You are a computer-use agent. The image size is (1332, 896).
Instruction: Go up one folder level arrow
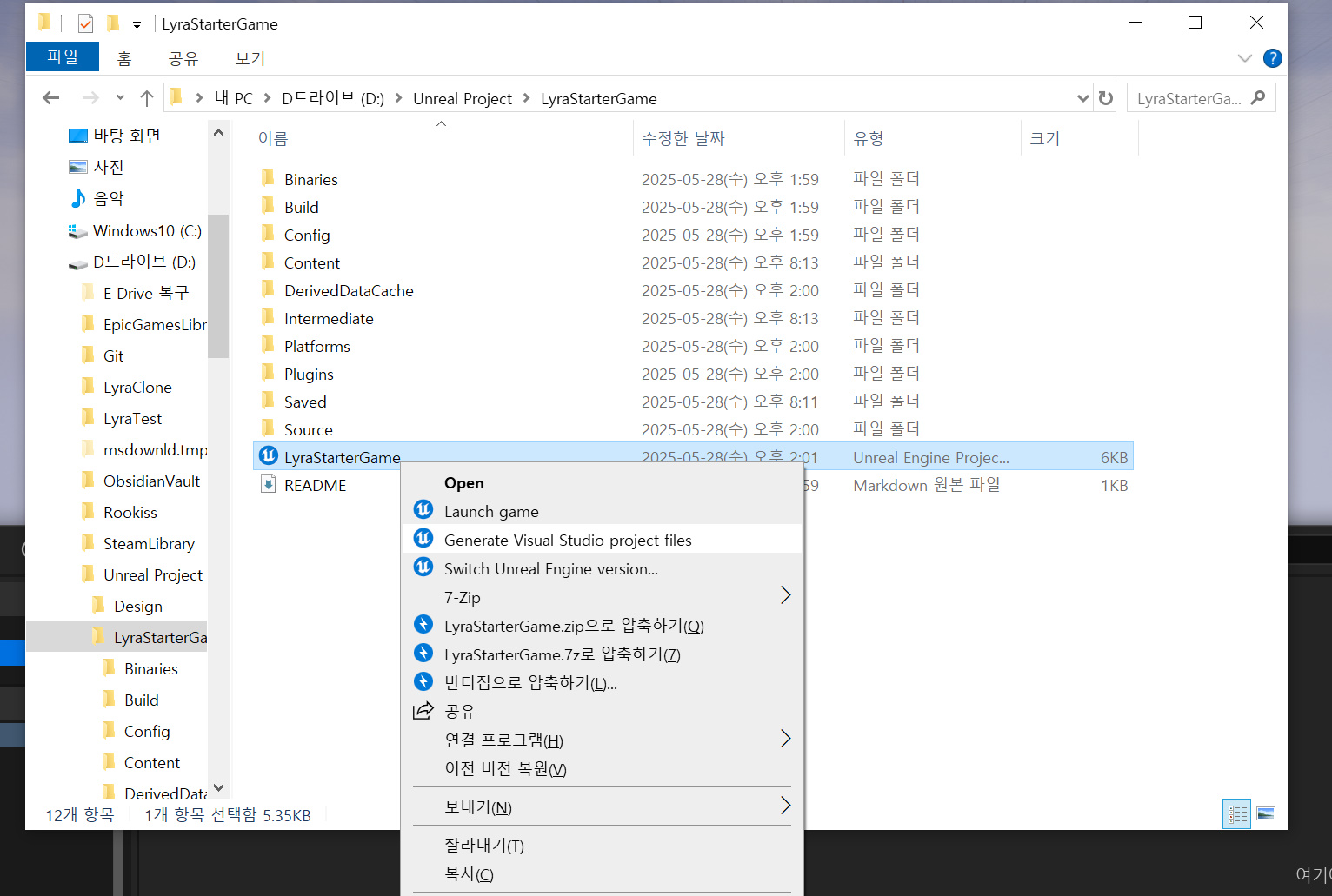(x=147, y=98)
